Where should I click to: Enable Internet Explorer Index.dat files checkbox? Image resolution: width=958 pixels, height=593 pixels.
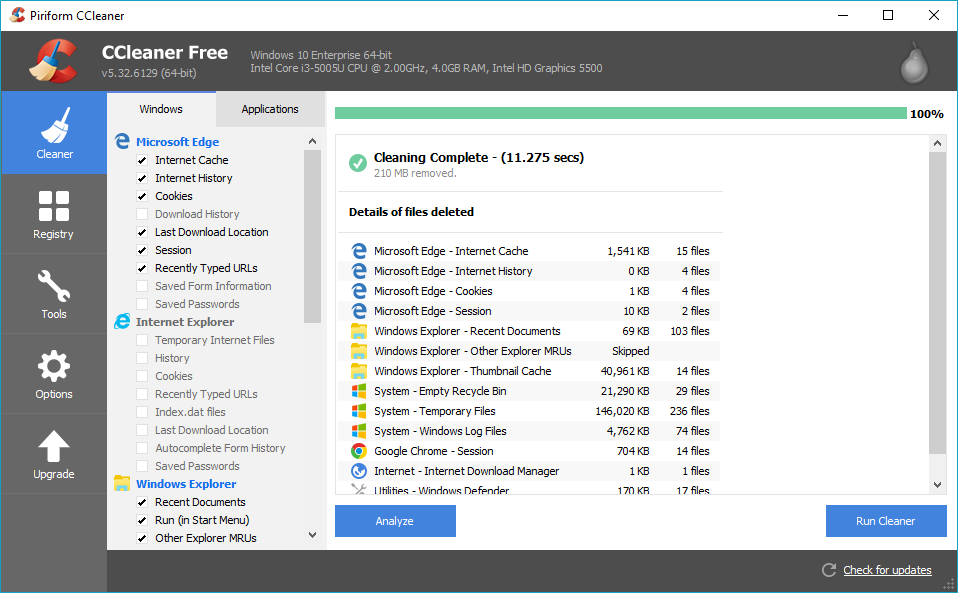pyautogui.click(x=142, y=412)
